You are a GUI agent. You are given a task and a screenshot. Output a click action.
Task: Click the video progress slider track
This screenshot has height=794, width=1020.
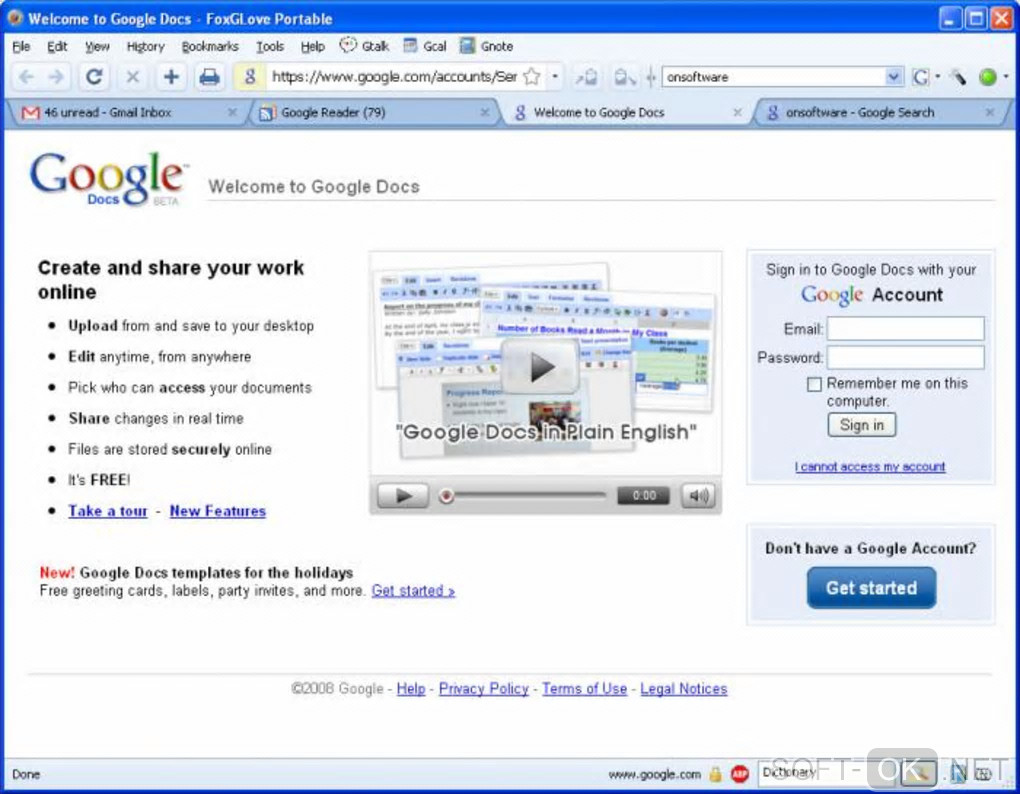point(530,496)
